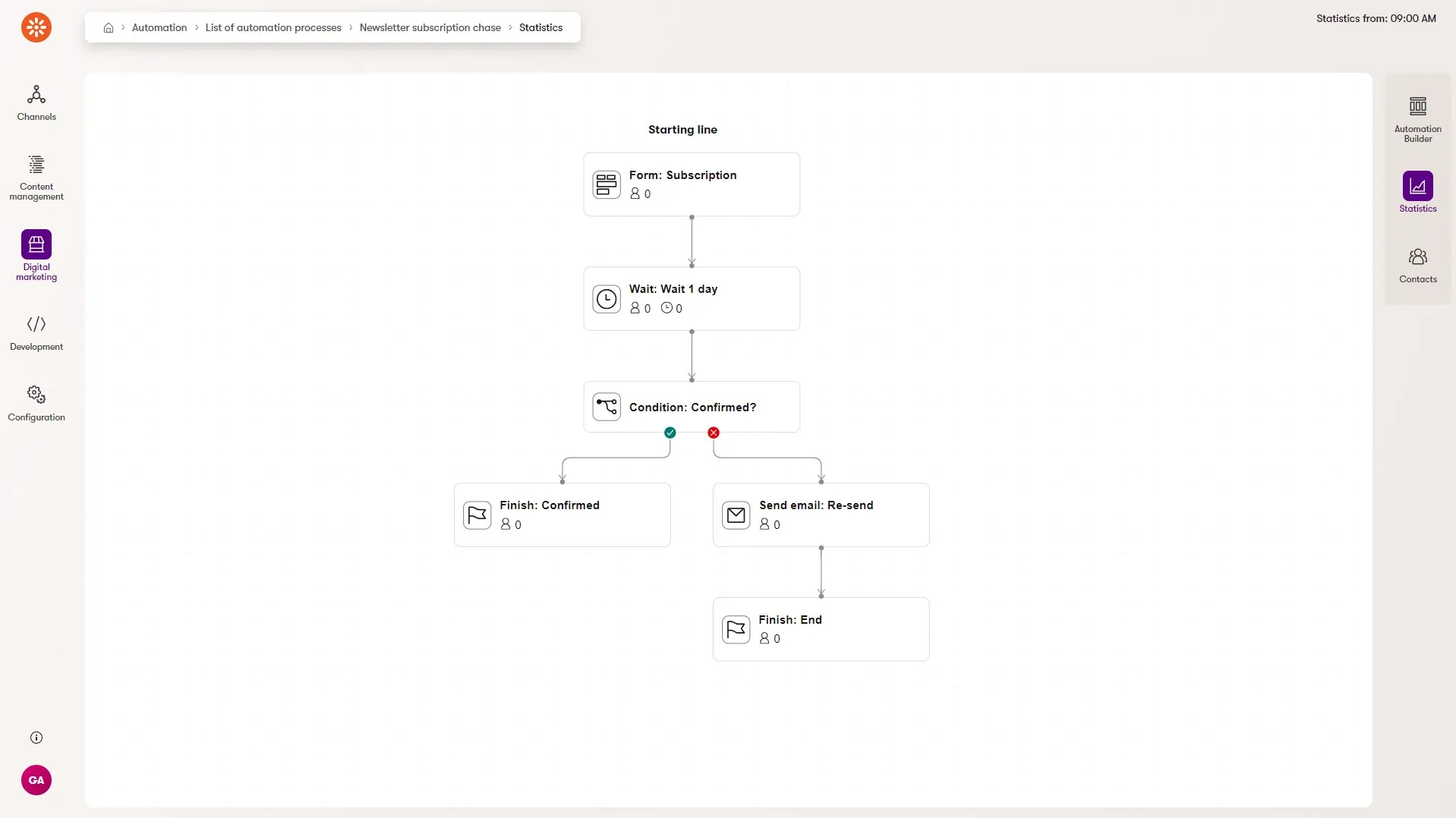Open the Channels sidebar section
1456x818 pixels.
coord(36,103)
